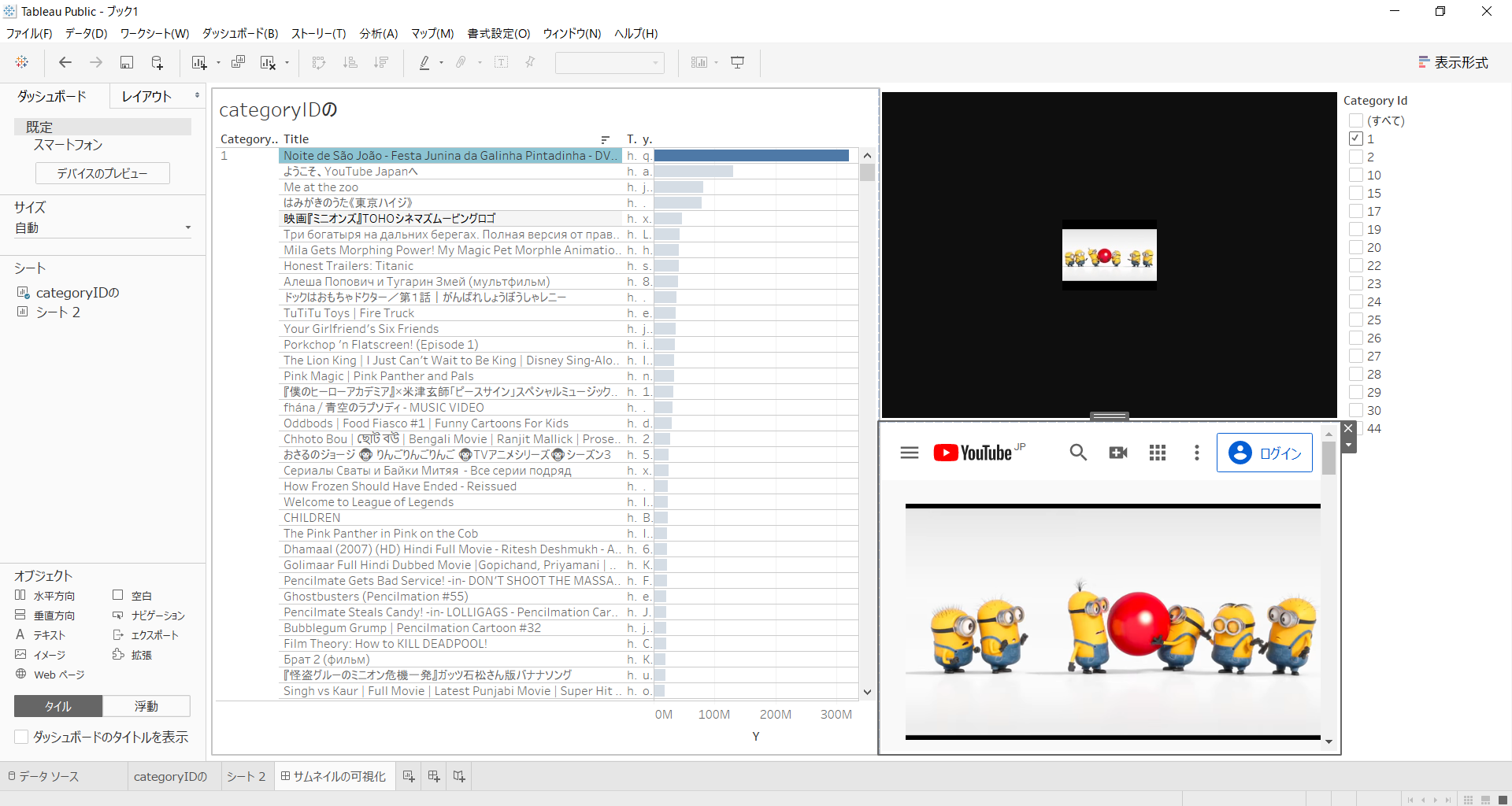Uncheck Category Id 1 filter
The width and height of the screenshot is (1512, 806).
[x=1356, y=139]
